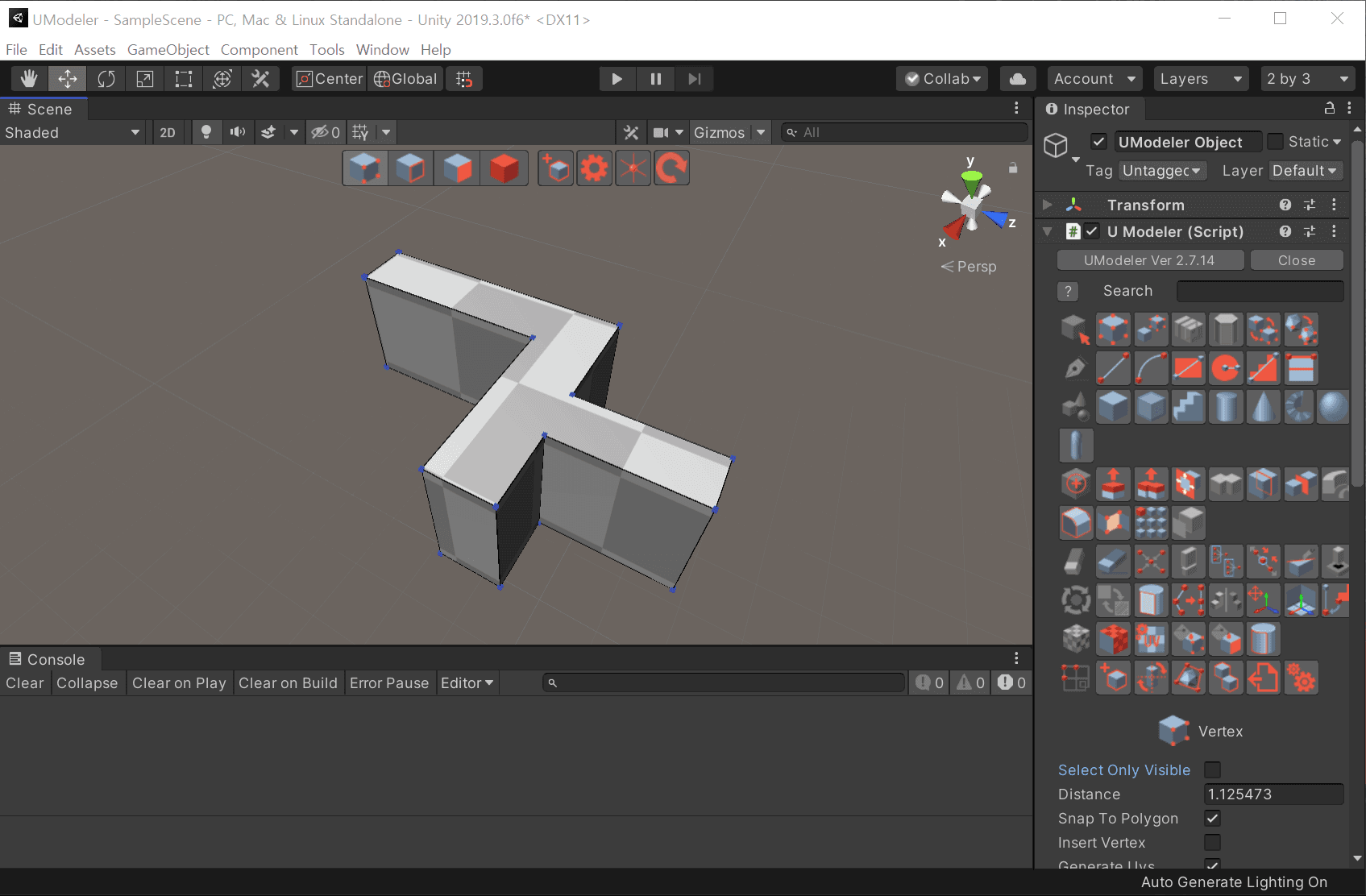Click the red gear settings icon in scene toolbar
The width and height of the screenshot is (1366, 896).
(x=595, y=168)
